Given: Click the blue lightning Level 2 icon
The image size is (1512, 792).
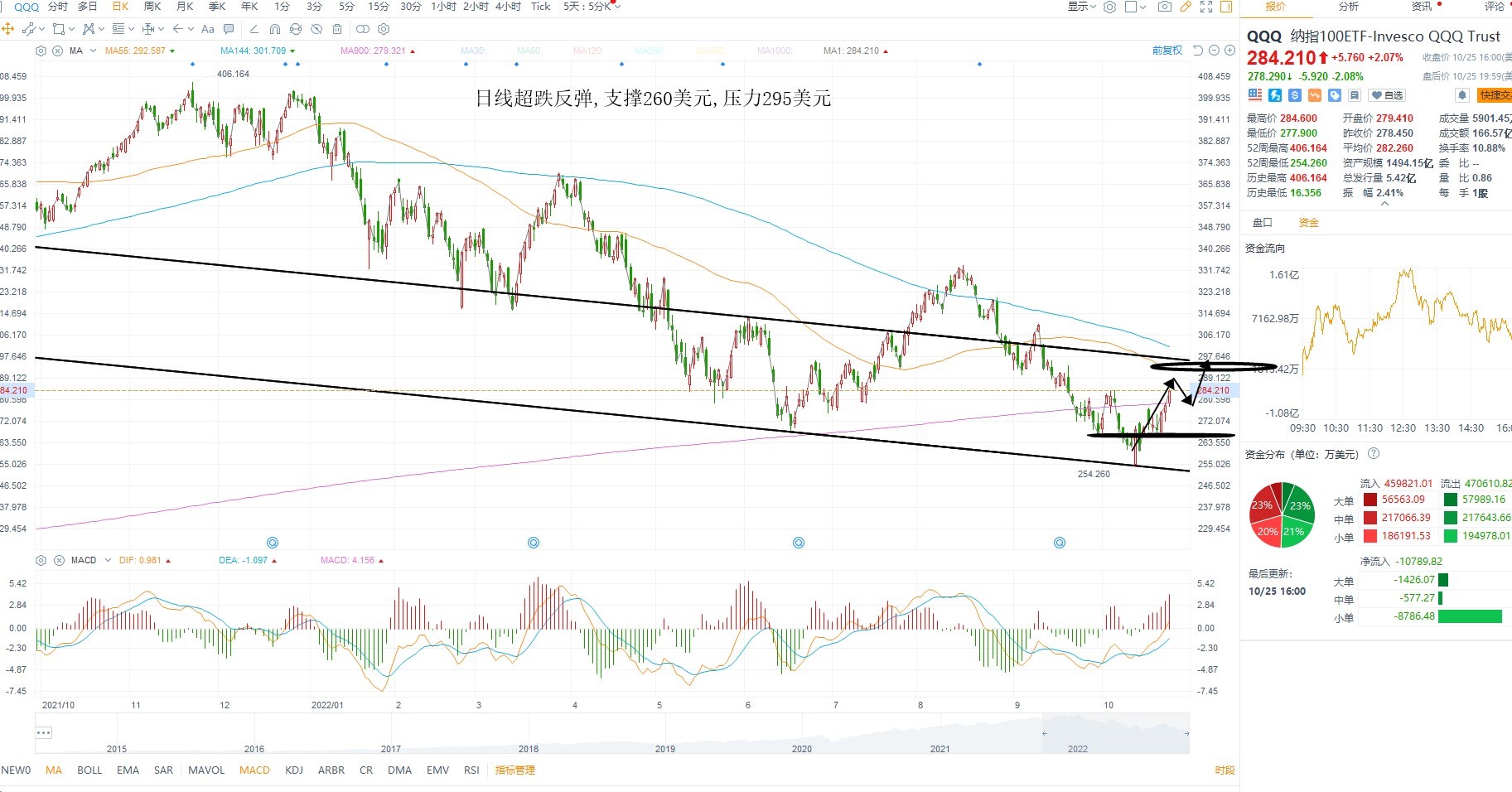Looking at the screenshot, I should (1275, 95).
